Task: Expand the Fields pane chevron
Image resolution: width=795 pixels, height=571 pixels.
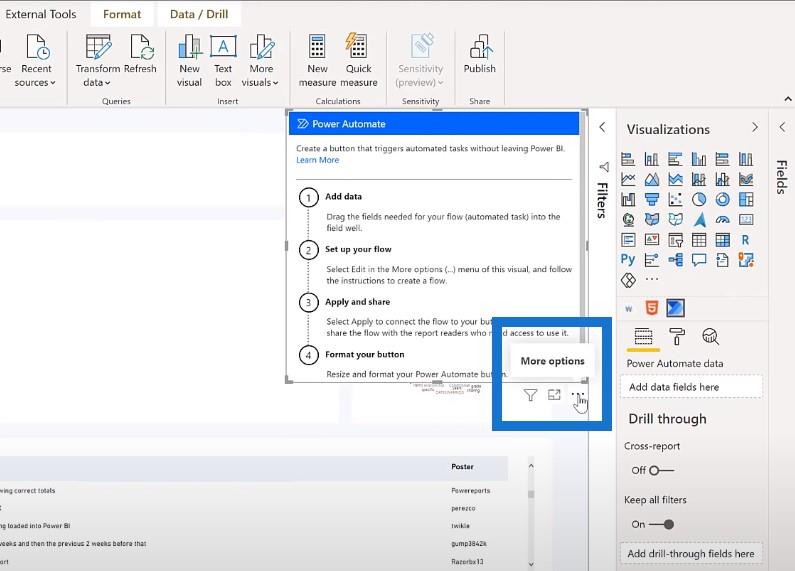Action: click(x=782, y=127)
